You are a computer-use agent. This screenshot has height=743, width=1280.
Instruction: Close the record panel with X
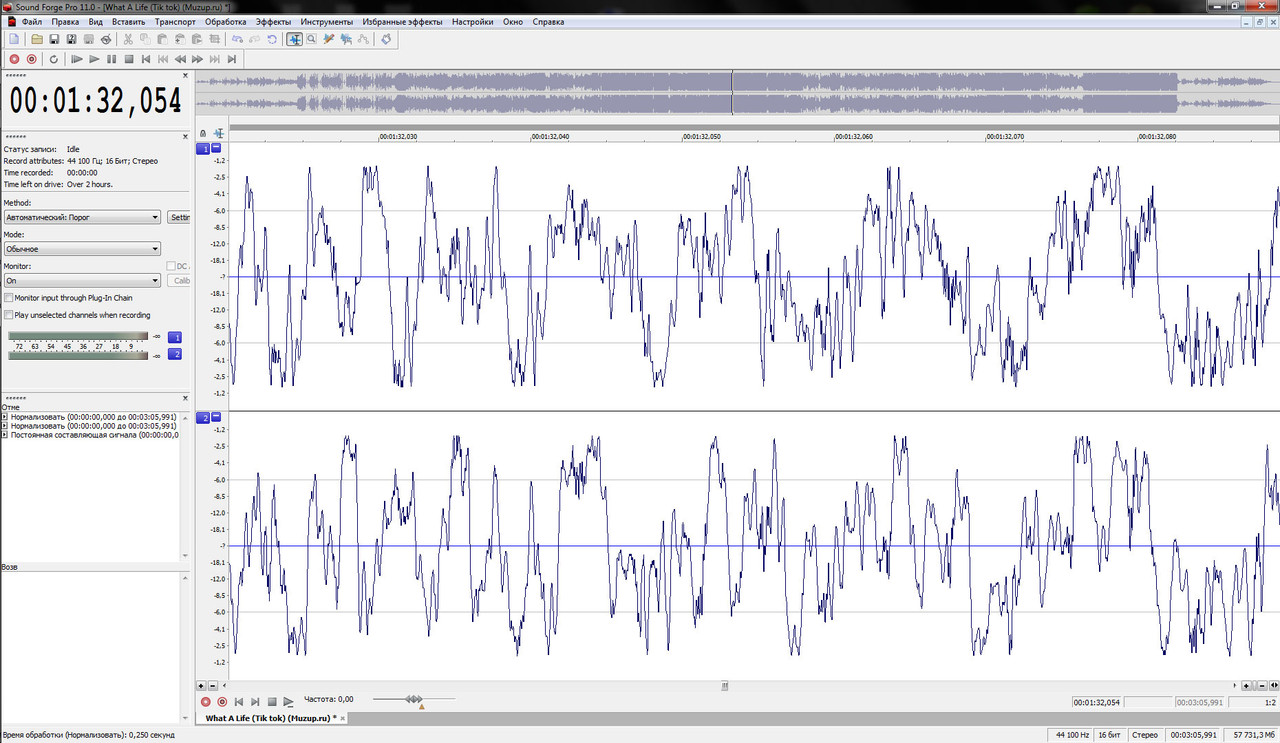186,135
